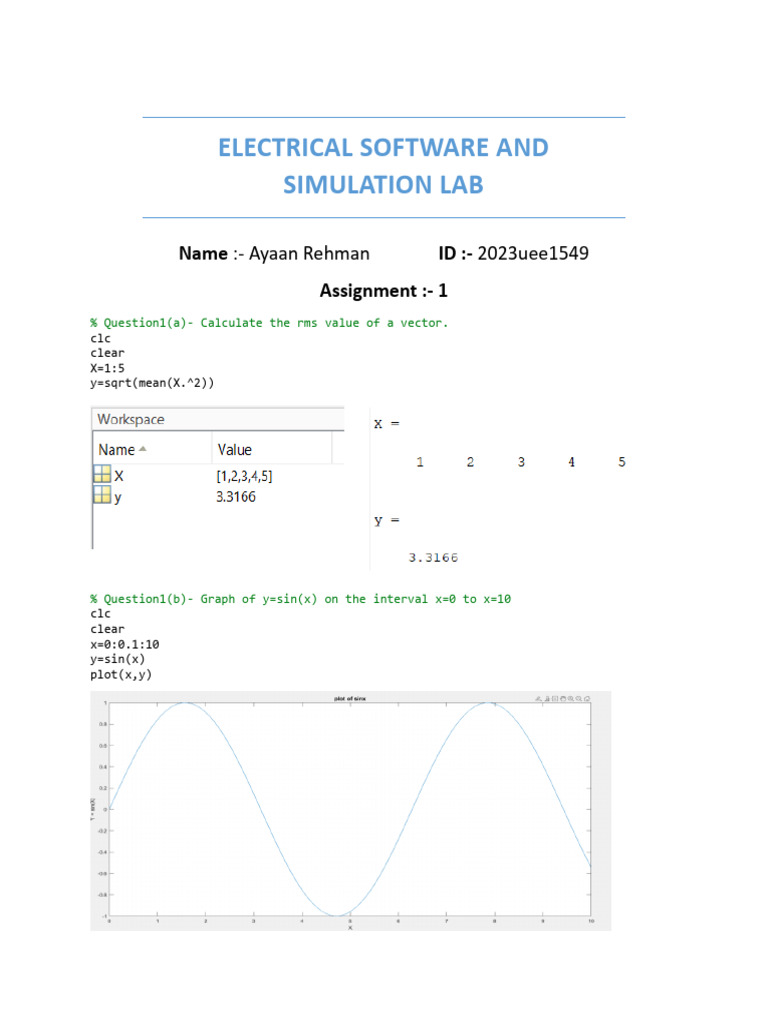Select variable name X in Workspace list
768x1024 pixels.
click(119, 476)
